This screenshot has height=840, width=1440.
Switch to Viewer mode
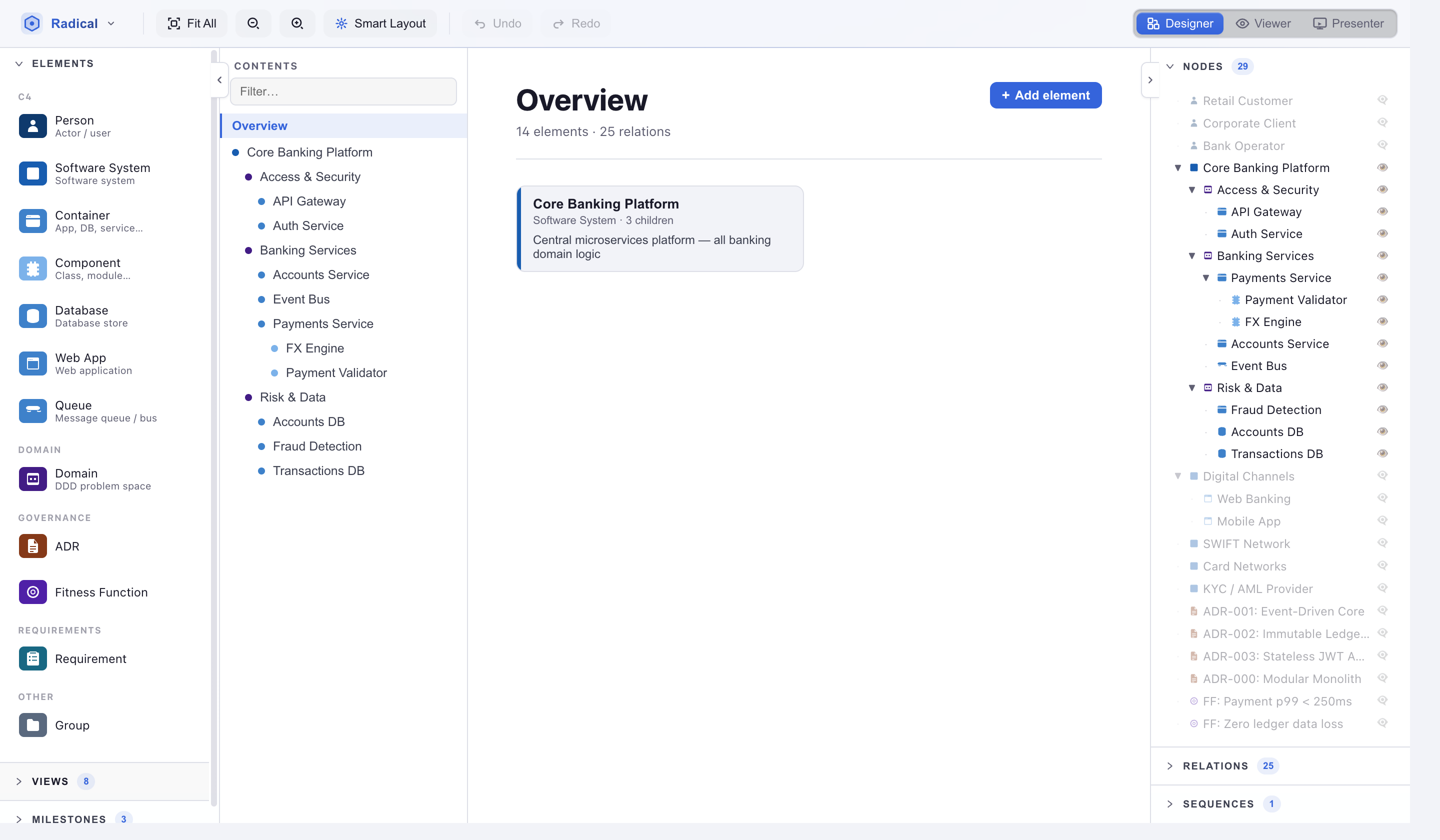(1263, 23)
